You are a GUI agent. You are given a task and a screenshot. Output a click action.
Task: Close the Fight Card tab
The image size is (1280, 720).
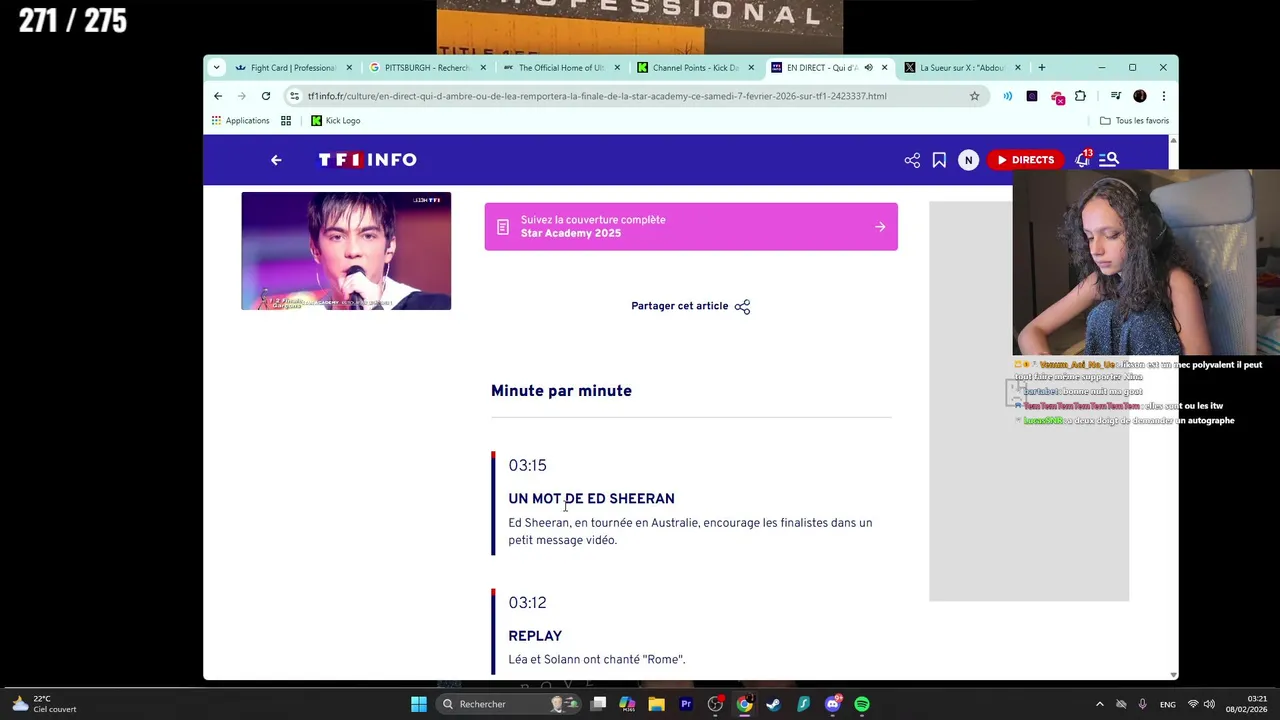349,68
